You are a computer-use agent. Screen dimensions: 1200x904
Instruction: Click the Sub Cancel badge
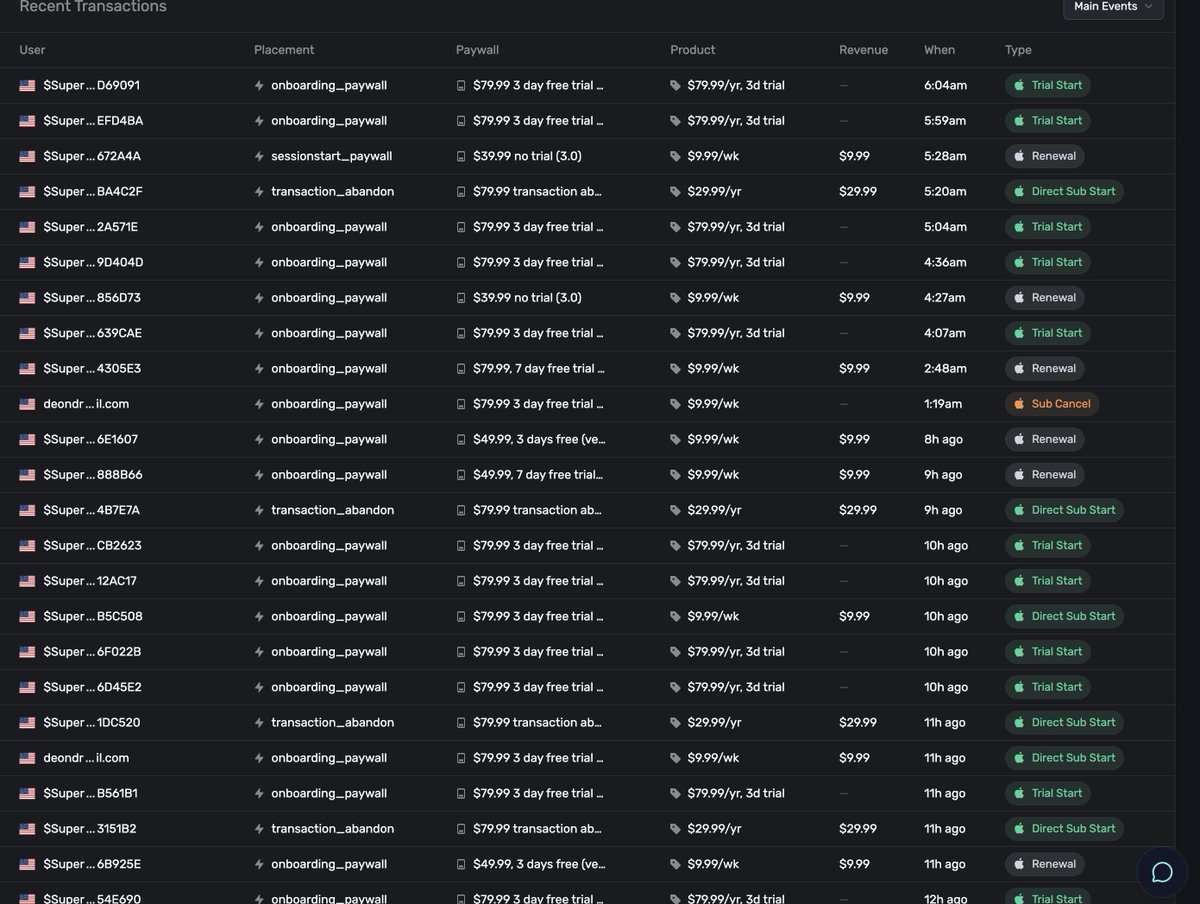coord(1052,404)
